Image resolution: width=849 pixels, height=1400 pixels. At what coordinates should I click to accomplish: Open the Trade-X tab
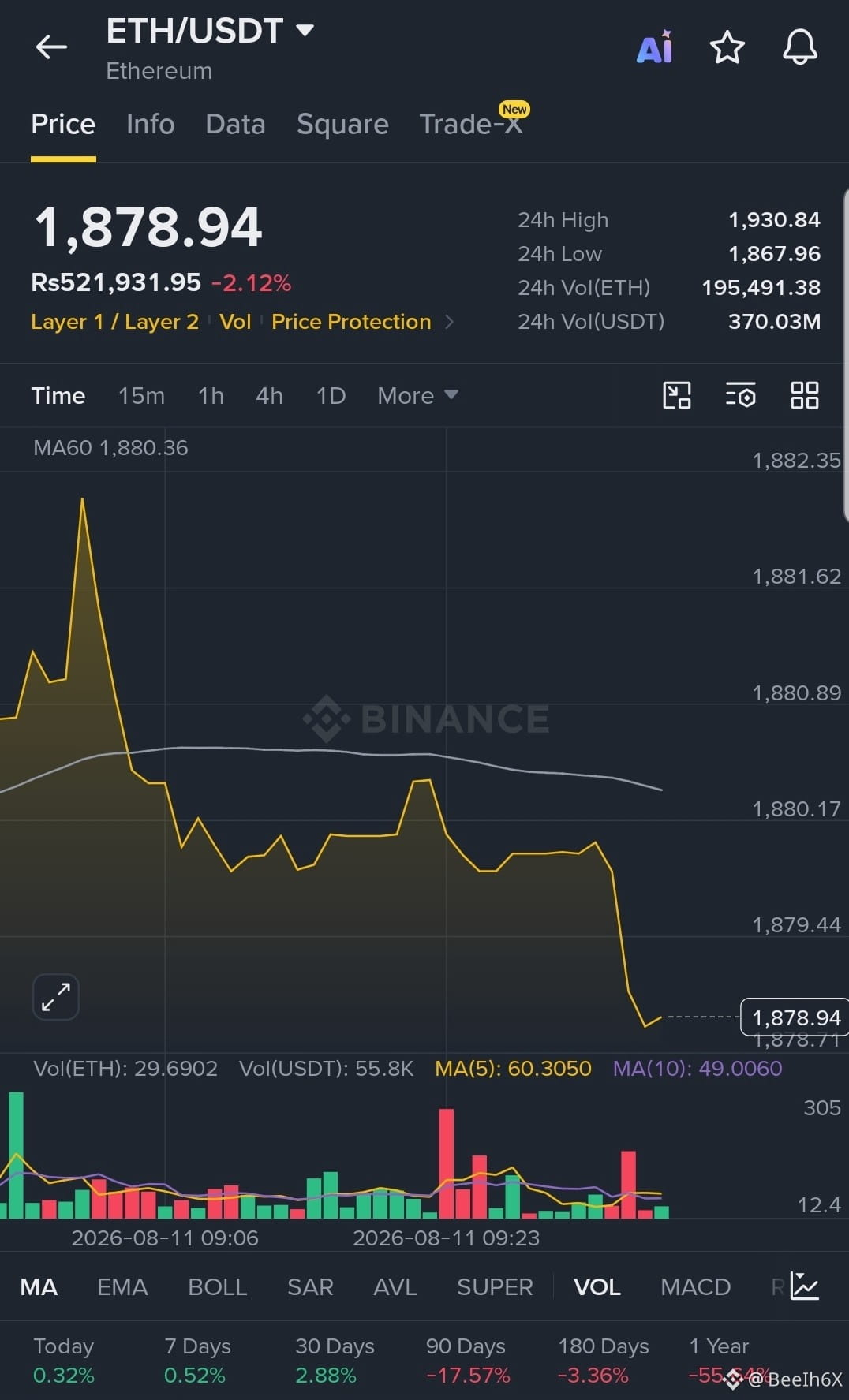(471, 124)
